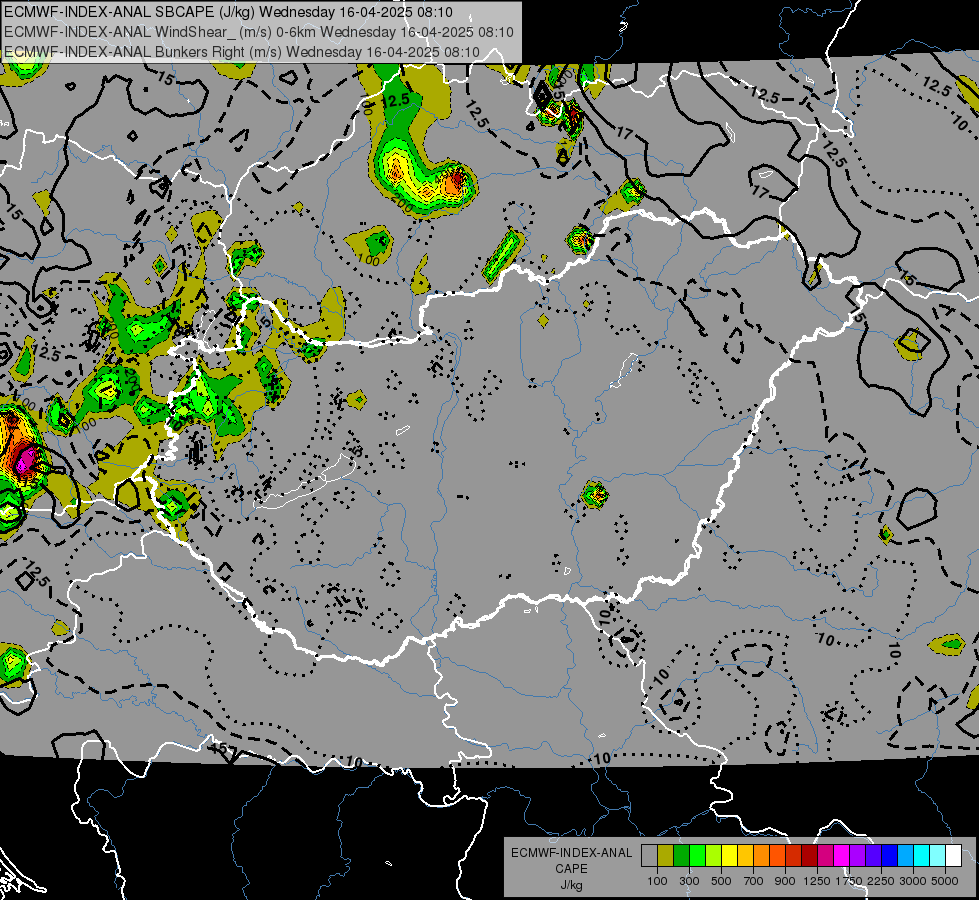Select the violet-indigo legend swatch
The width and height of the screenshot is (979, 900).
pos(873,856)
